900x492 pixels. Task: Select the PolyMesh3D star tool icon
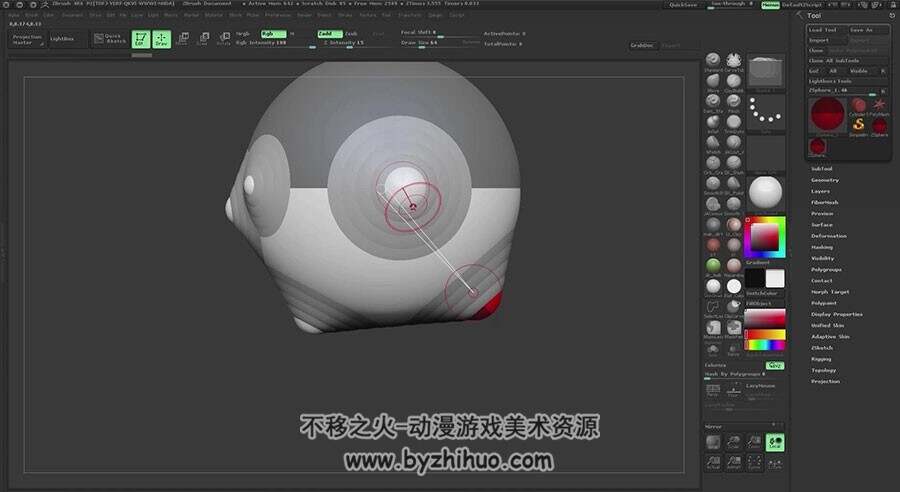click(879, 106)
